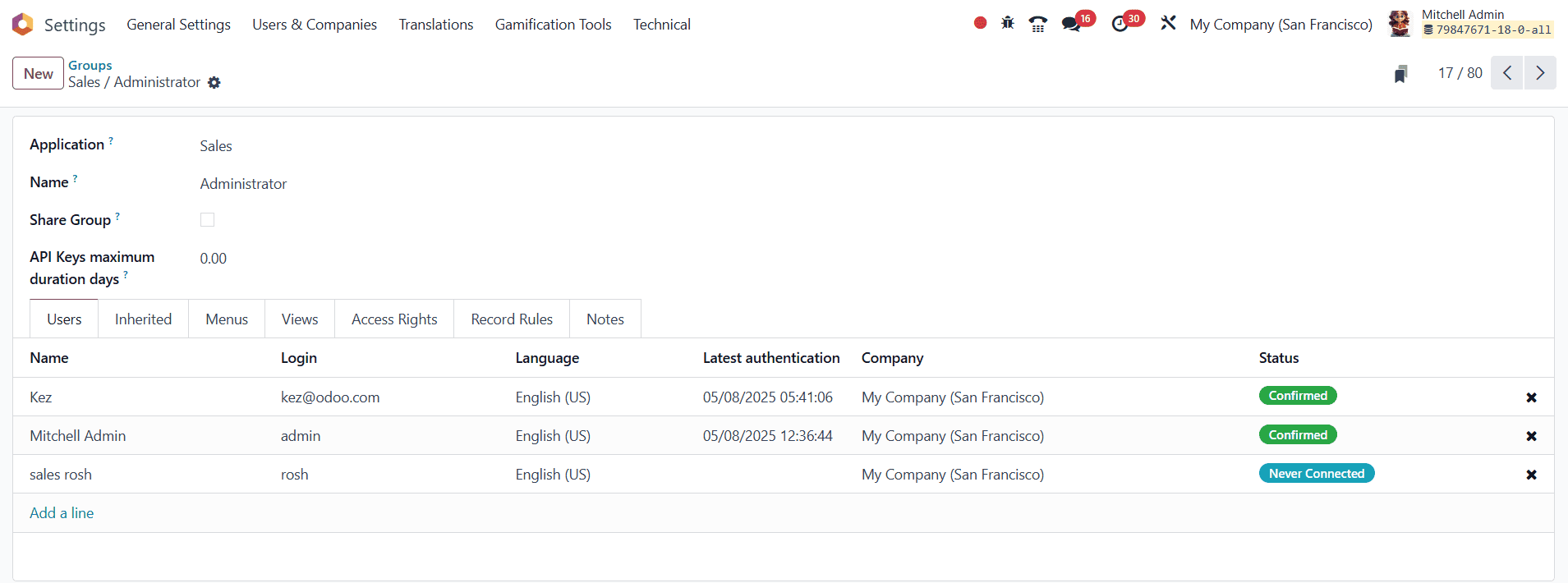Click the database name 79847671-18-0-all

pos(1488,30)
